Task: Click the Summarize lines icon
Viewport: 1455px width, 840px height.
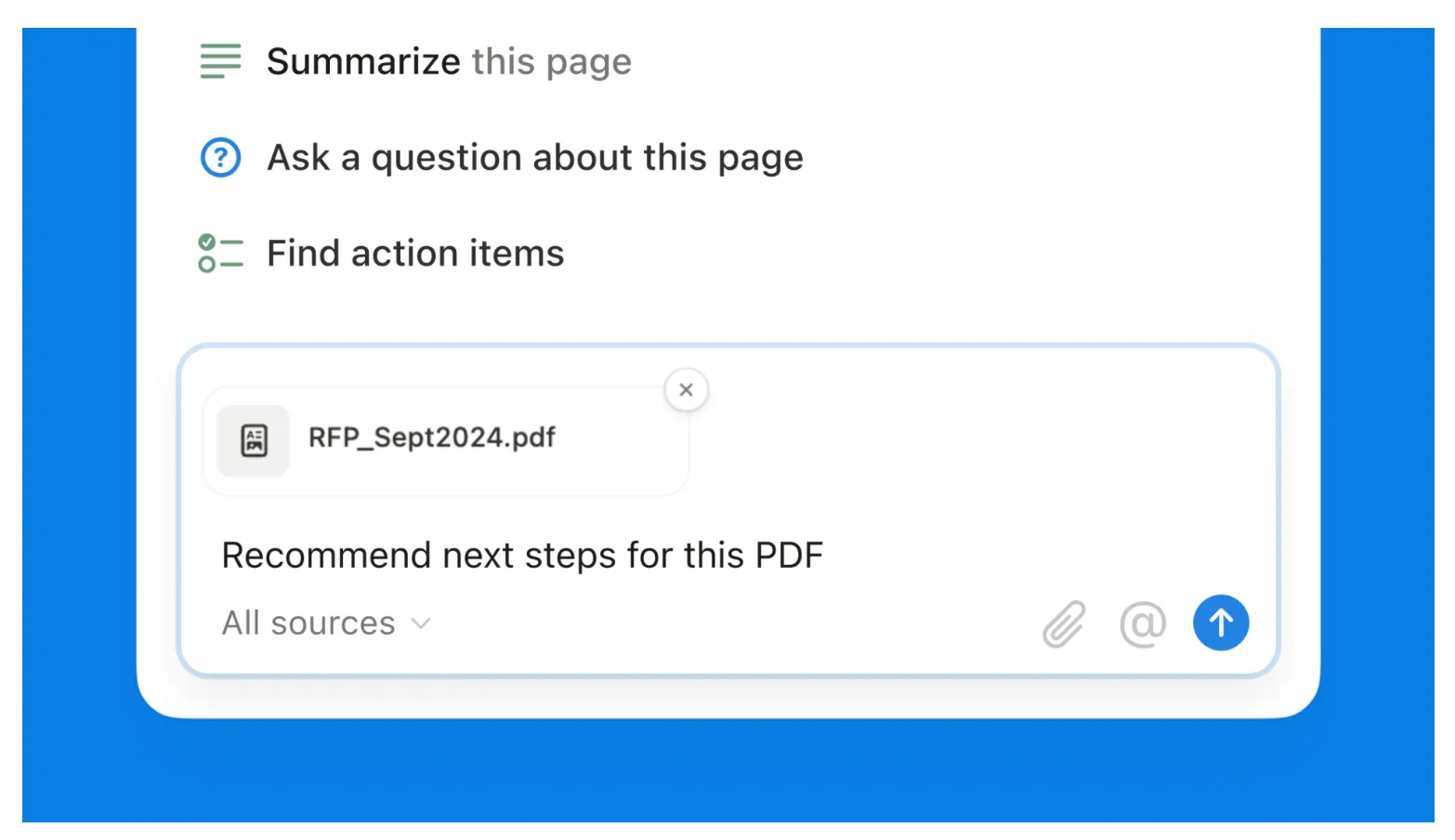Action: 220,61
